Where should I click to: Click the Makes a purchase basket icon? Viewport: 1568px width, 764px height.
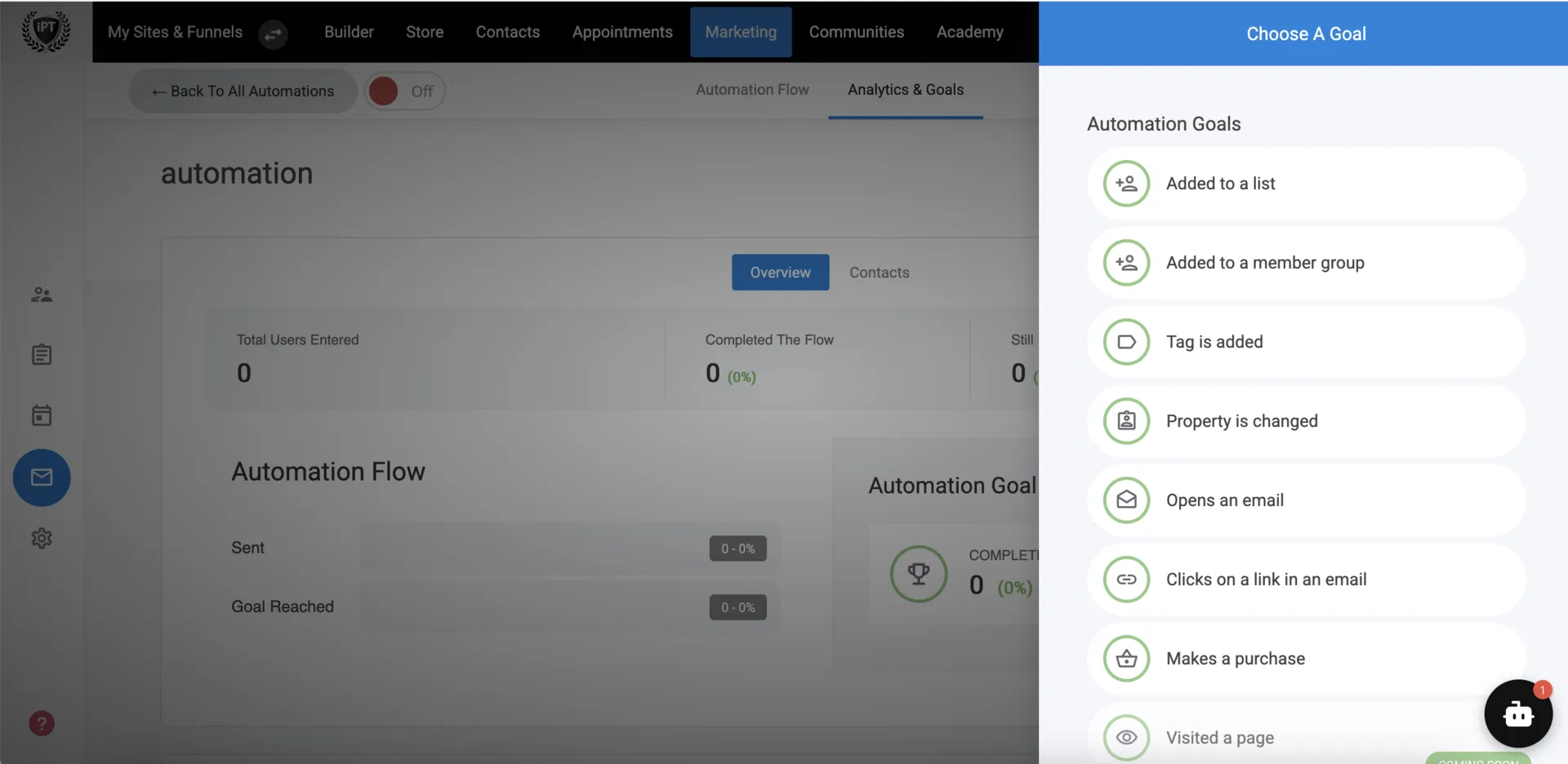click(1126, 659)
